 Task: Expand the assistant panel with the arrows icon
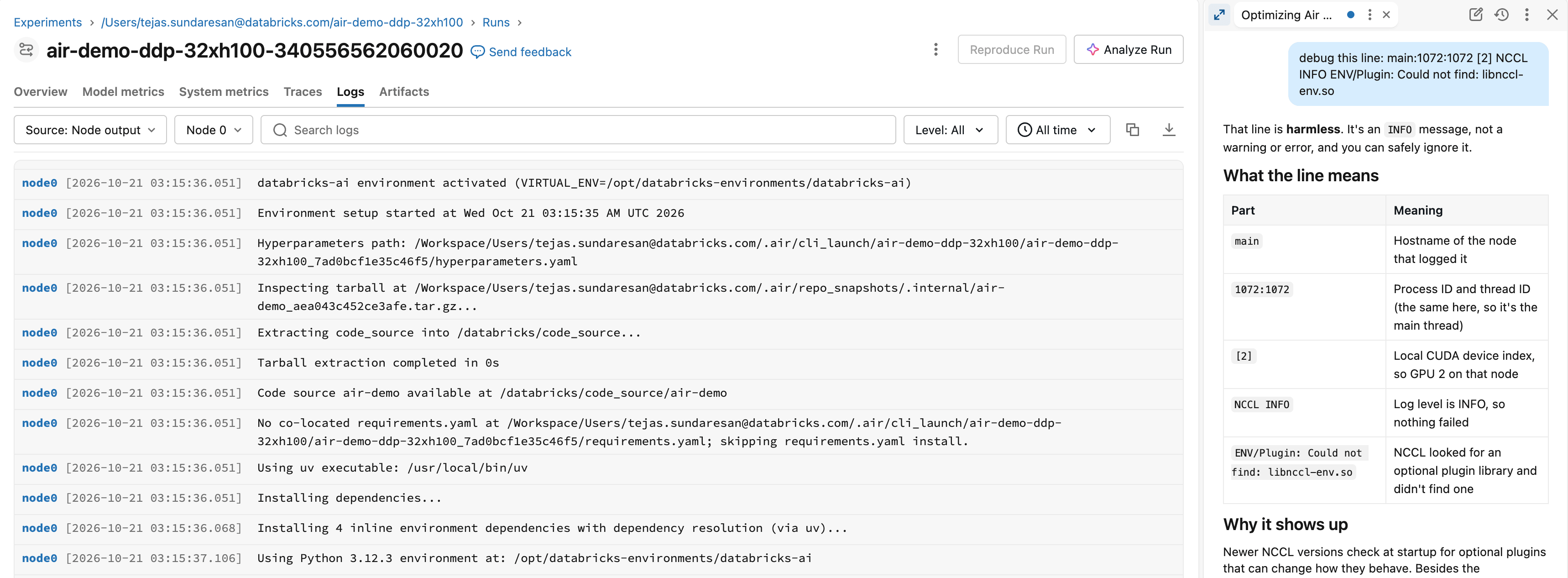click(1219, 15)
